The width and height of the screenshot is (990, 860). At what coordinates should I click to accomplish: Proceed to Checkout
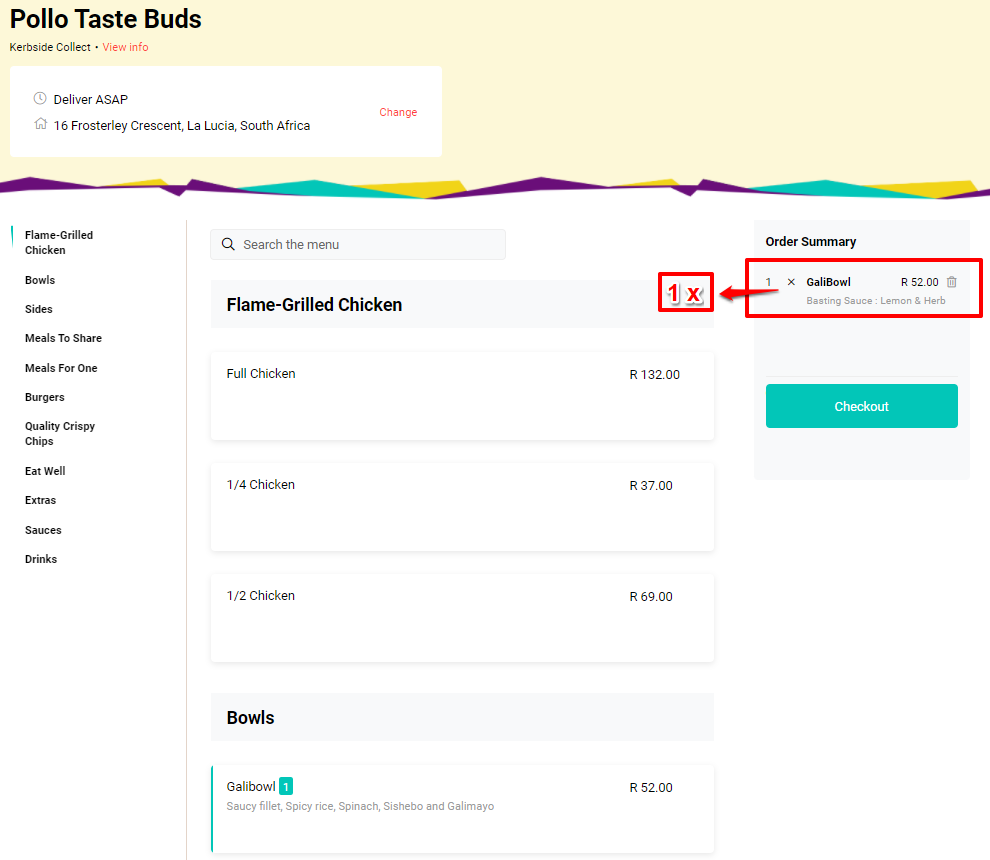pos(861,406)
